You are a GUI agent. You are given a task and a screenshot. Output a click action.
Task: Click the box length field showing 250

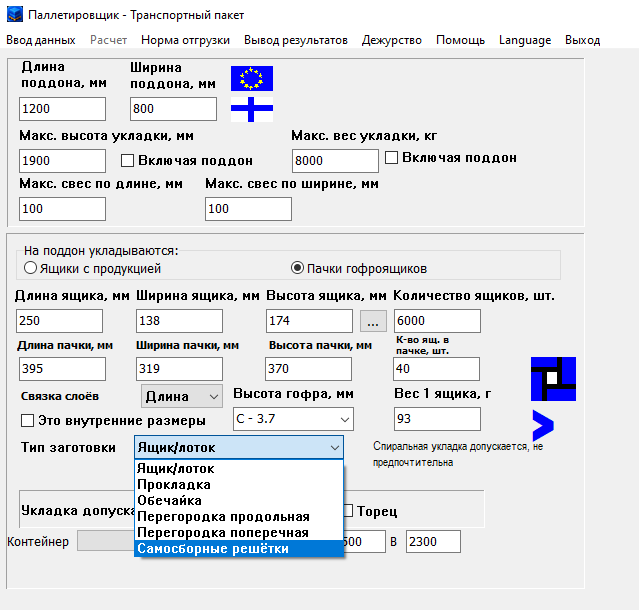(59, 321)
